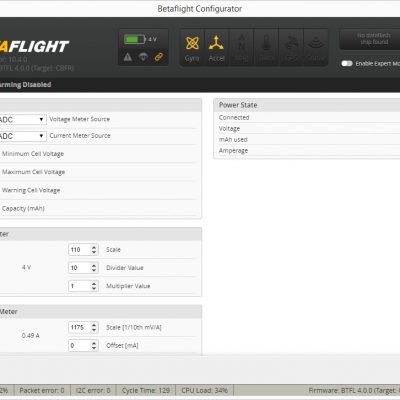Increase the Multiplier Value stepper

click(x=94, y=284)
